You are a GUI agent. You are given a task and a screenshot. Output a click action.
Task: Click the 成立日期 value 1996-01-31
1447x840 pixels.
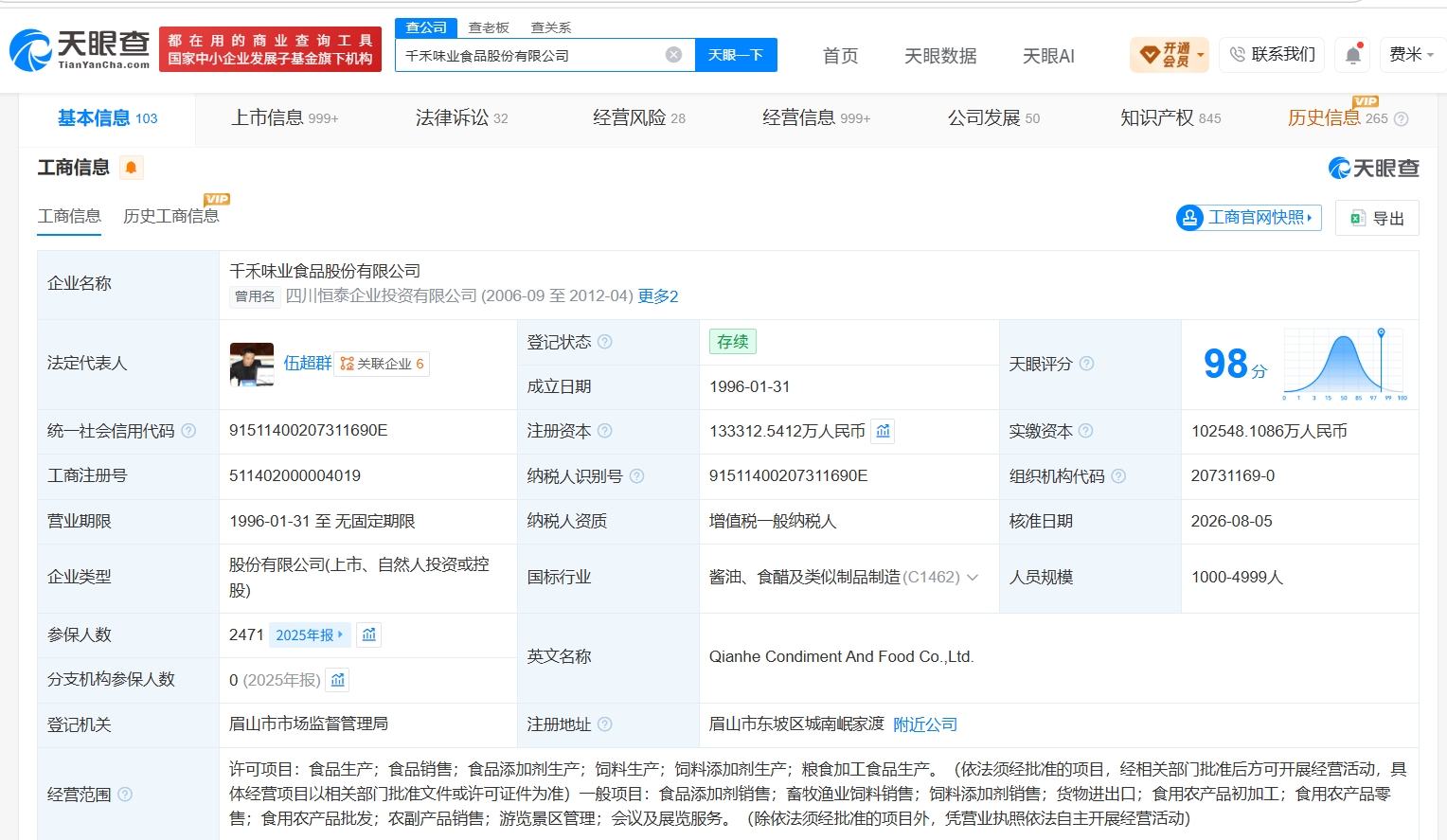click(749, 386)
